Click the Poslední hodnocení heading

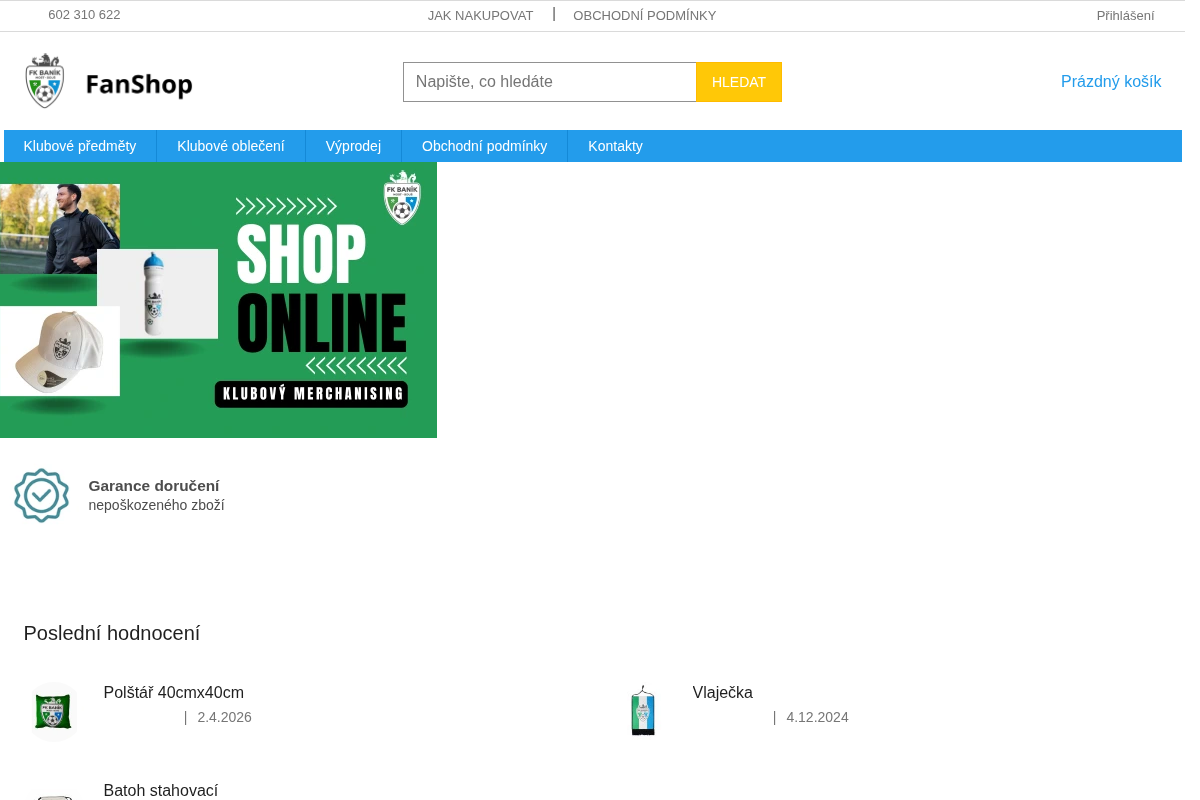coord(112,633)
